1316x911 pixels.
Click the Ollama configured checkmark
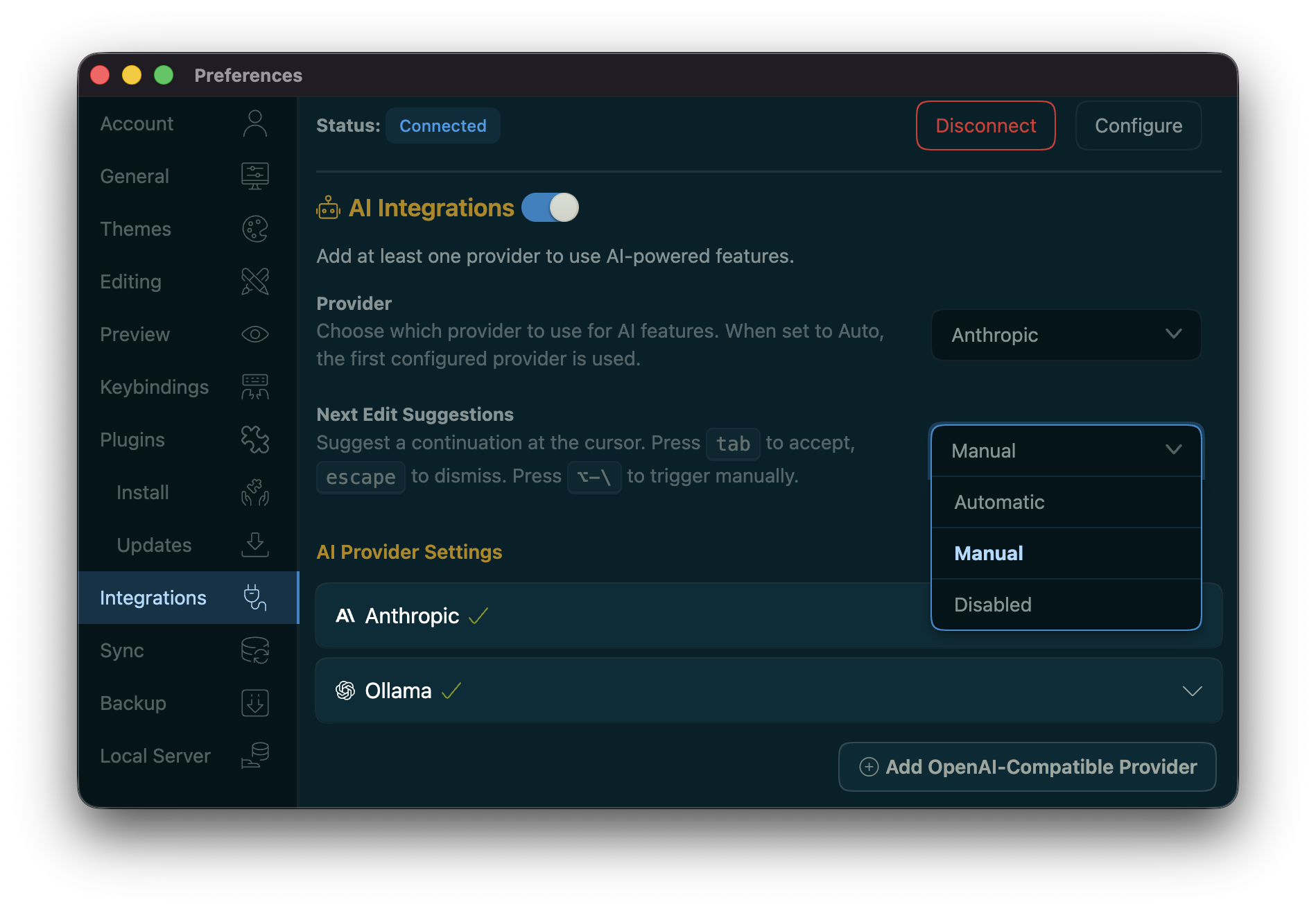point(451,691)
